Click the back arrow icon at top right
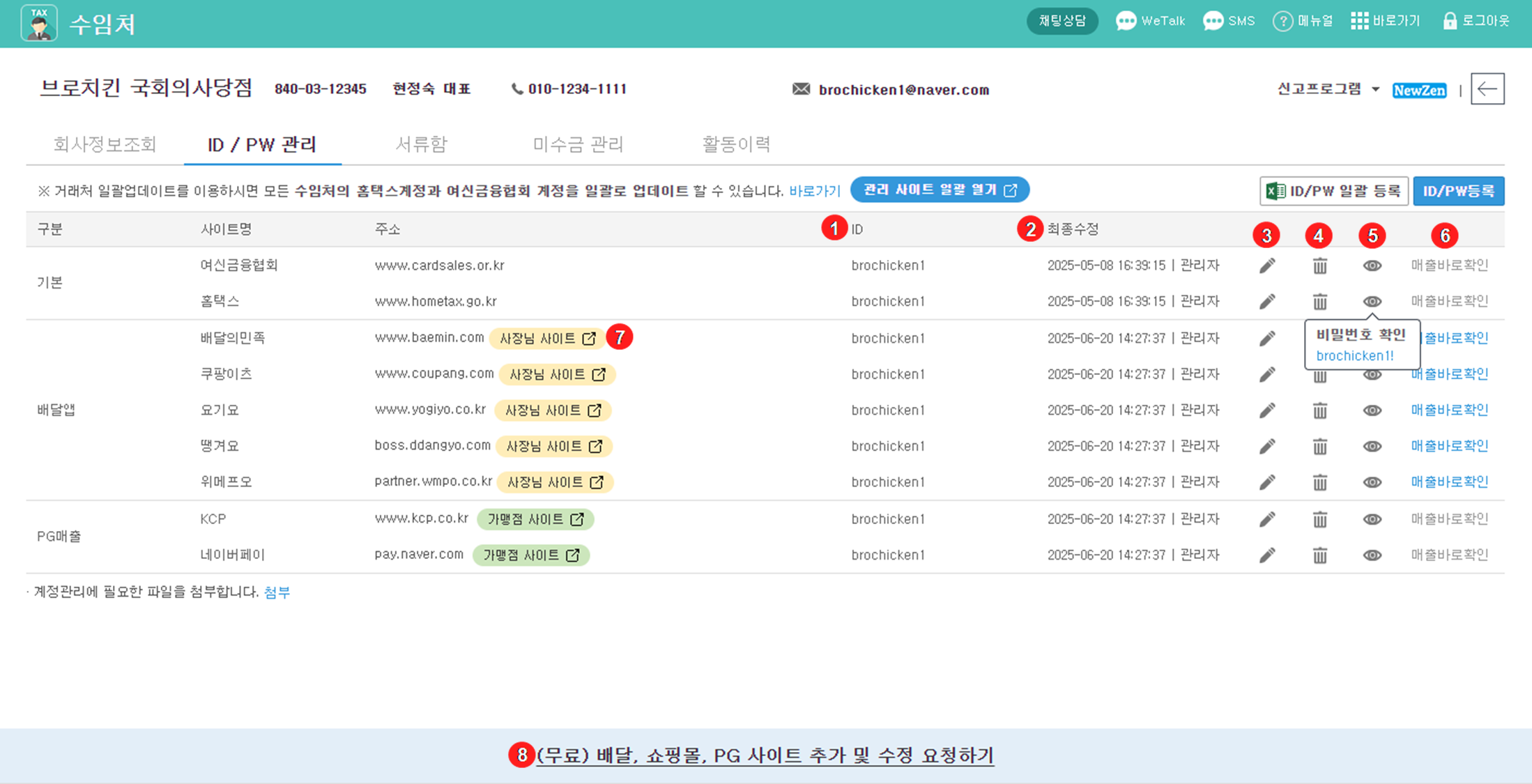 (1487, 89)
